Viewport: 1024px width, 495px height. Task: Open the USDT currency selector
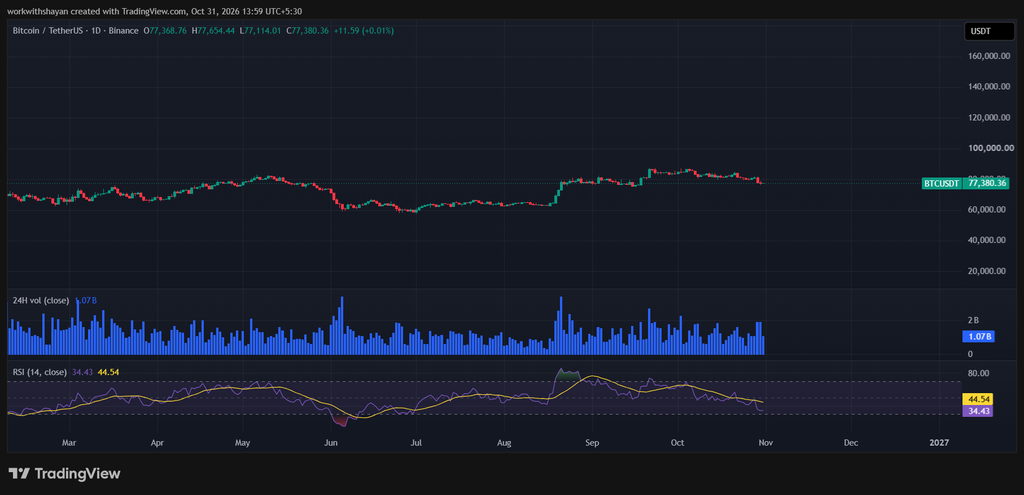click(x=987, y=31)
